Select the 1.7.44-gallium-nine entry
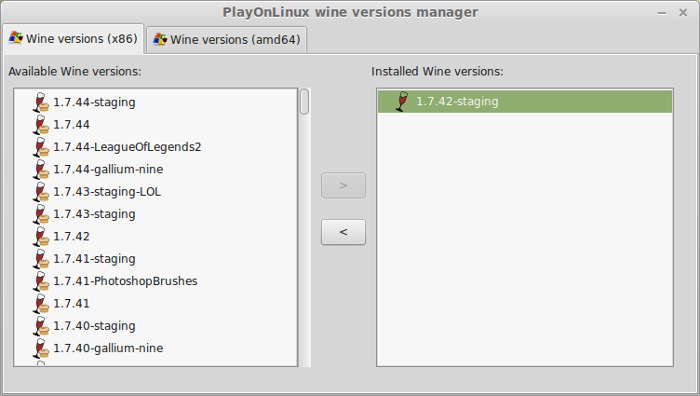 108,169
